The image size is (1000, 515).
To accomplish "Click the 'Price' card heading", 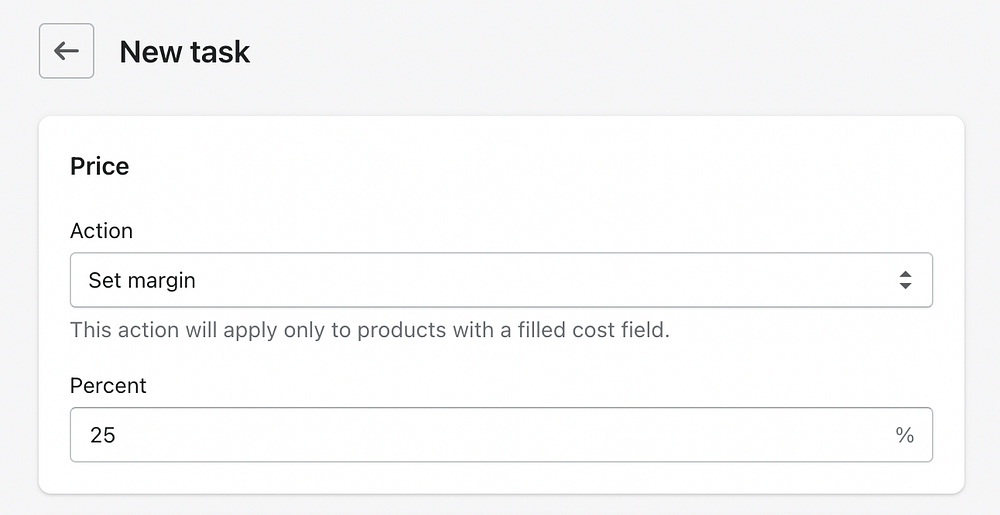I will pyautogui.click(x=99, y=166).
